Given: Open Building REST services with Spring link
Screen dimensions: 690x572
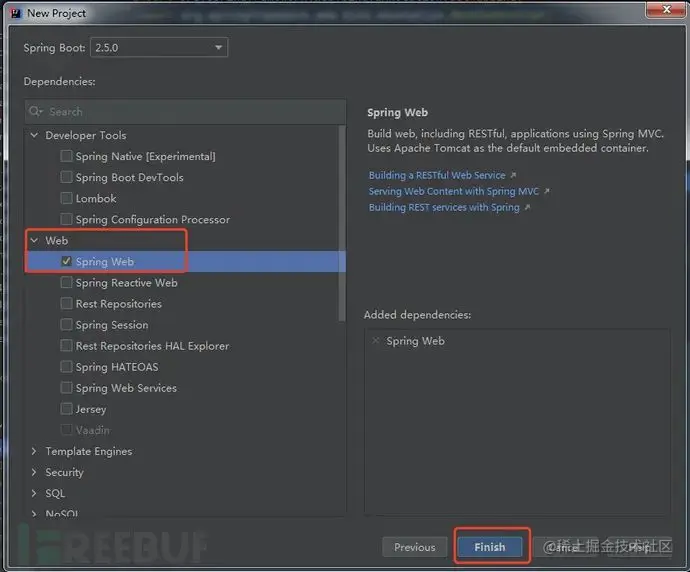Looking at the screenshot, I should (444, 207).
